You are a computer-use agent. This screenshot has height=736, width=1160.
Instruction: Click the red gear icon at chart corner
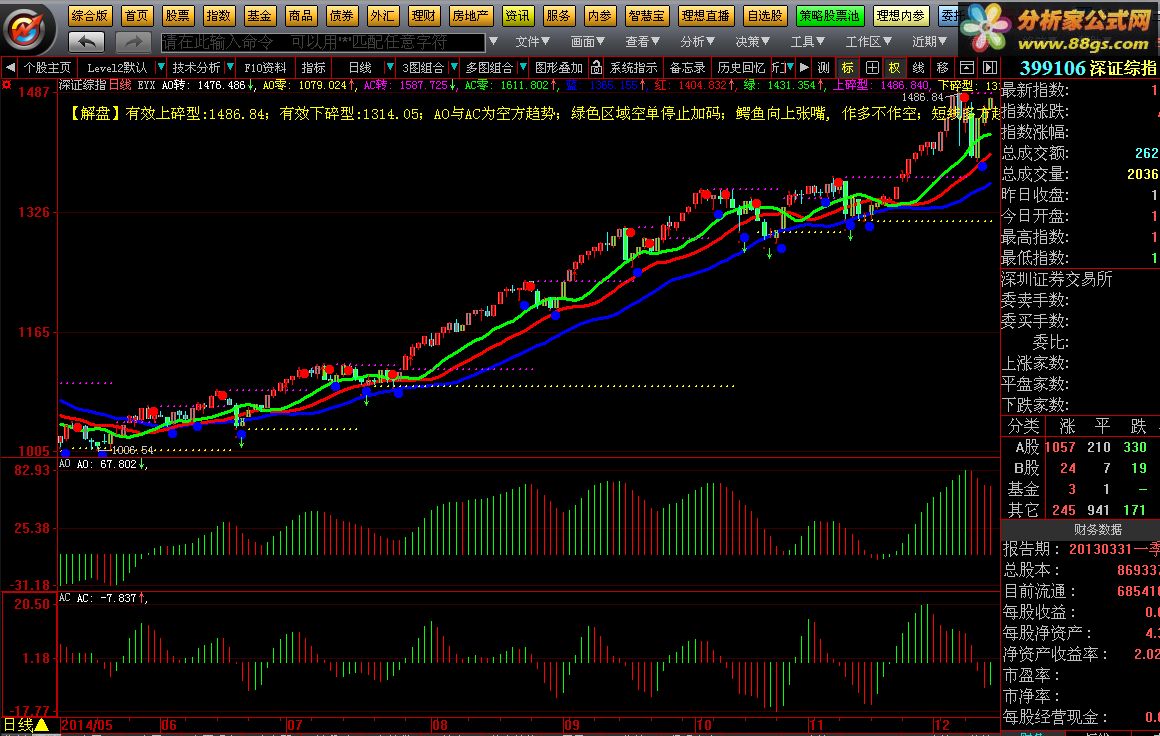click(x=7, y=85)
